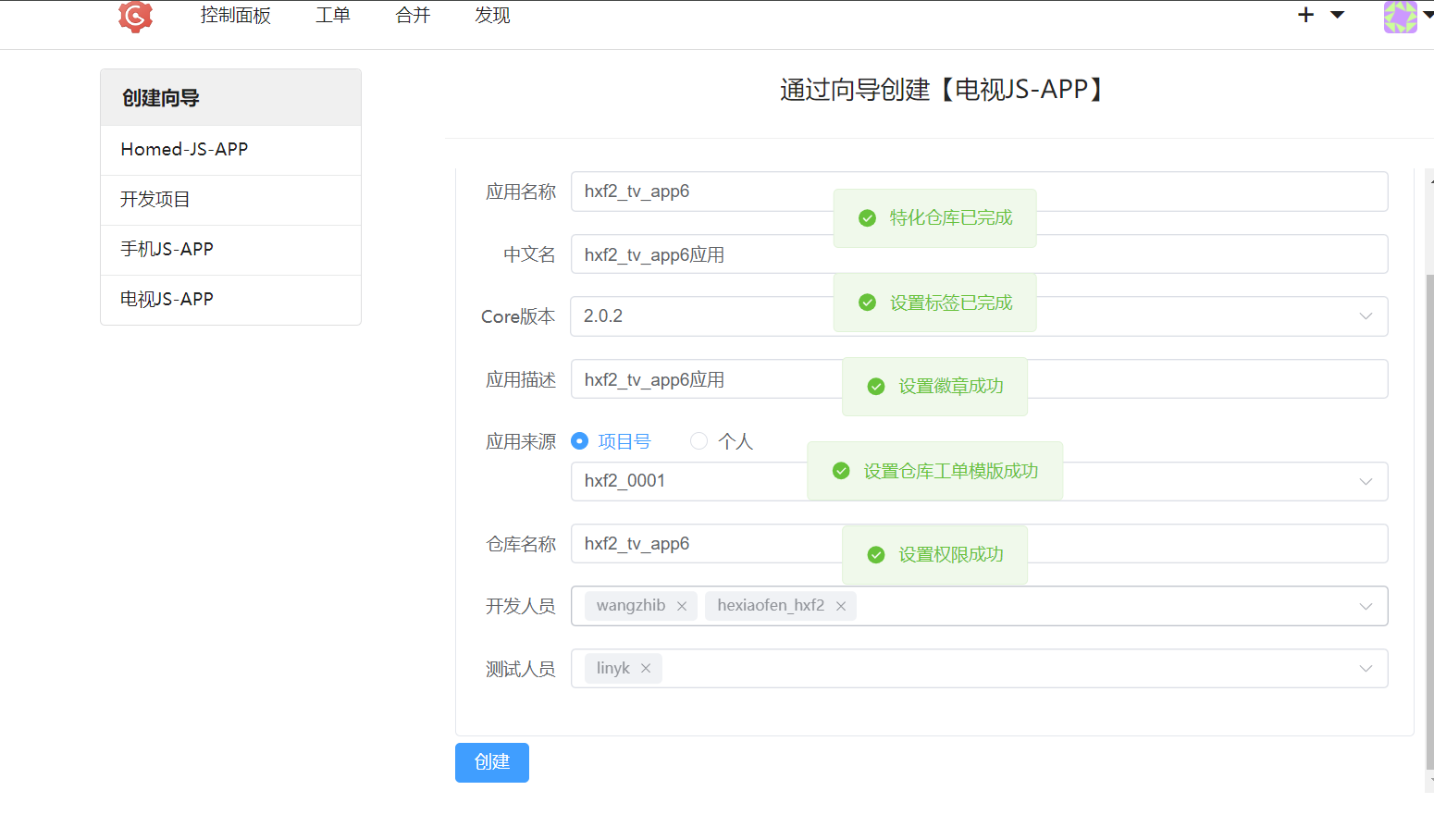Click check icon on 特化仓库已完成 notification
The image size is (1434, 840).
pyautogui.click(x=867, y=218)
